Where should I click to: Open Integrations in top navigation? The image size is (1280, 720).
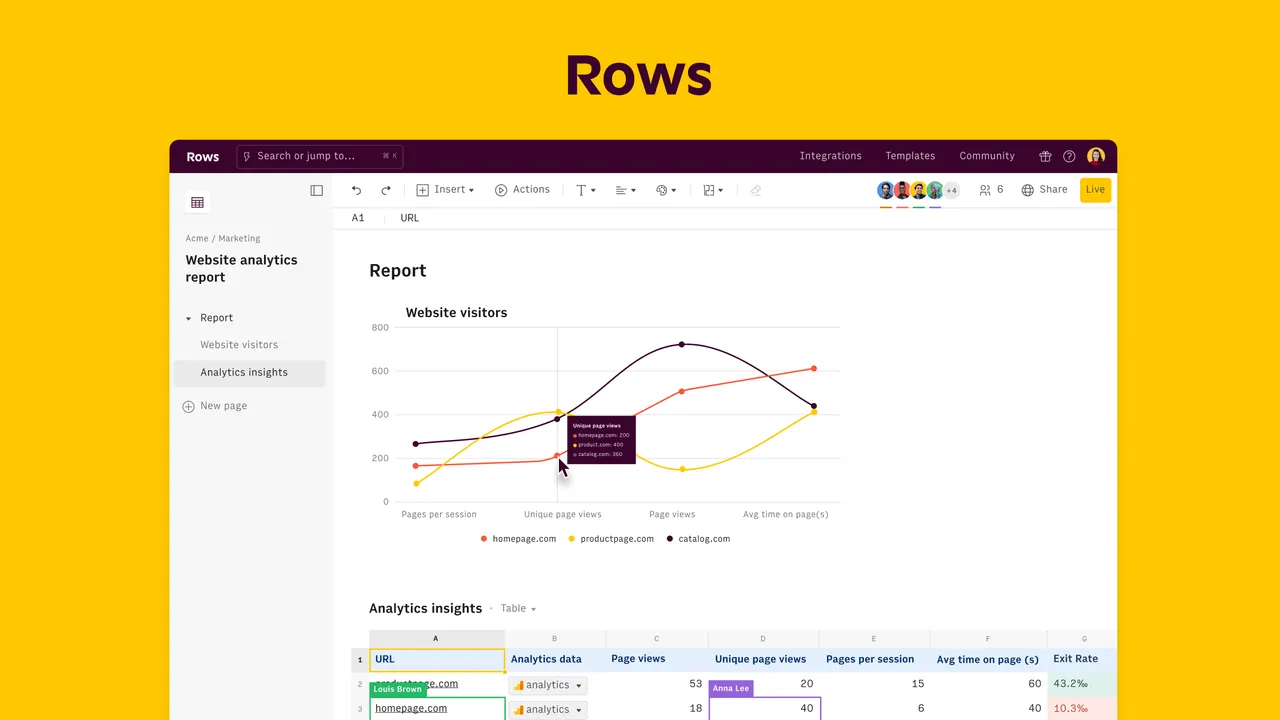[x=830, y=156]
